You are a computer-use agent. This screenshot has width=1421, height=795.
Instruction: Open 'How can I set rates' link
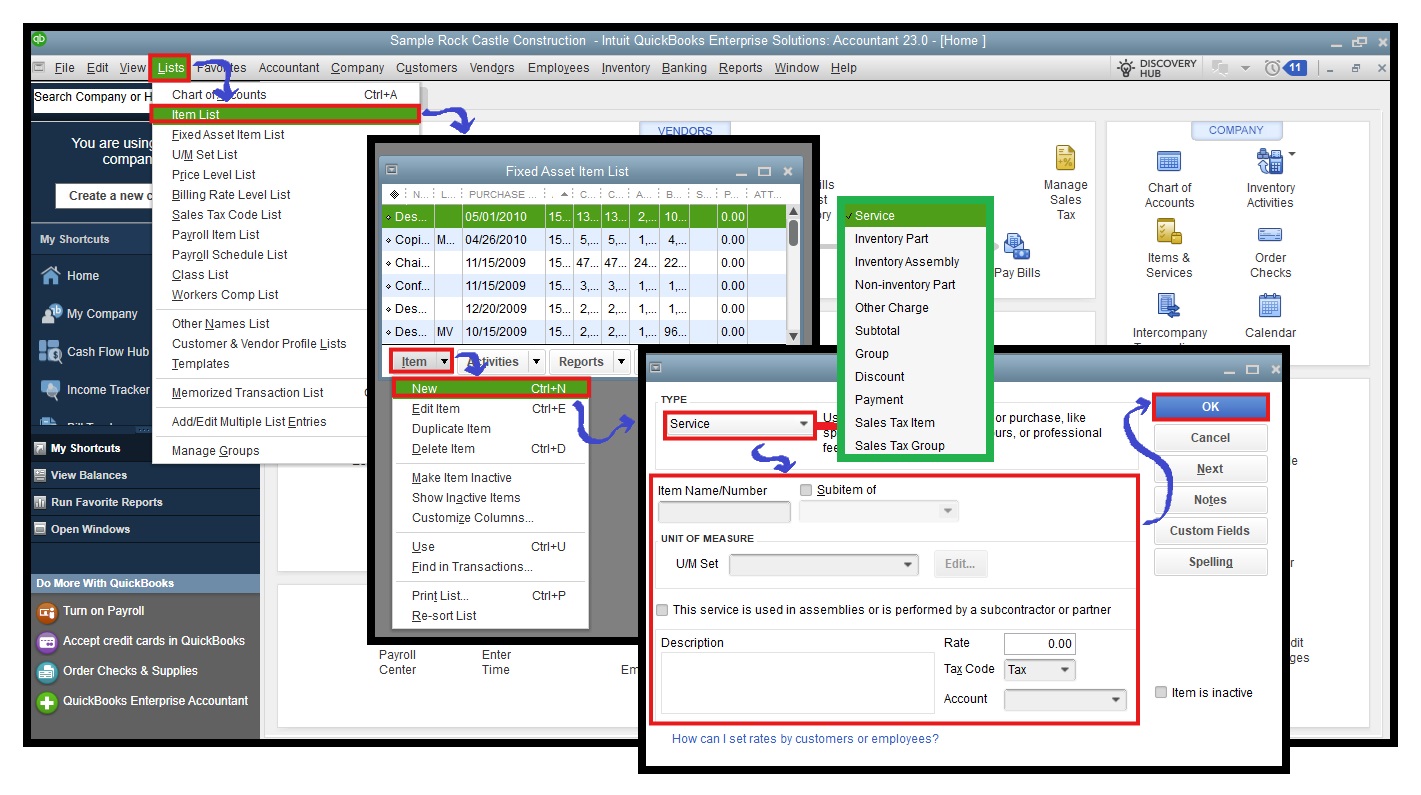(x=805, y=739)
